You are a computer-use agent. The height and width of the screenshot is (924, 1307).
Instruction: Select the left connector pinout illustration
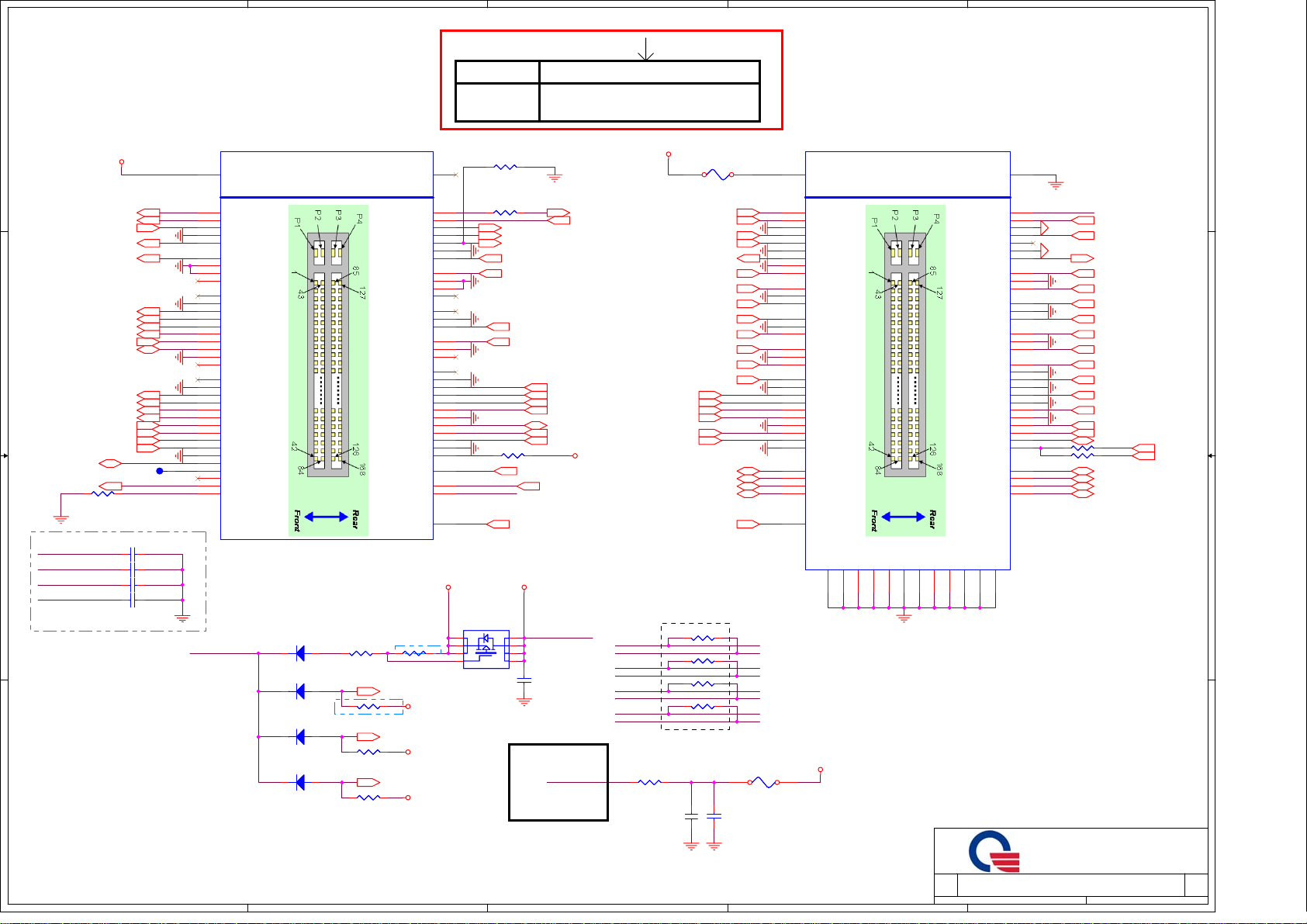pyautogui.click(x=328, y=370)
